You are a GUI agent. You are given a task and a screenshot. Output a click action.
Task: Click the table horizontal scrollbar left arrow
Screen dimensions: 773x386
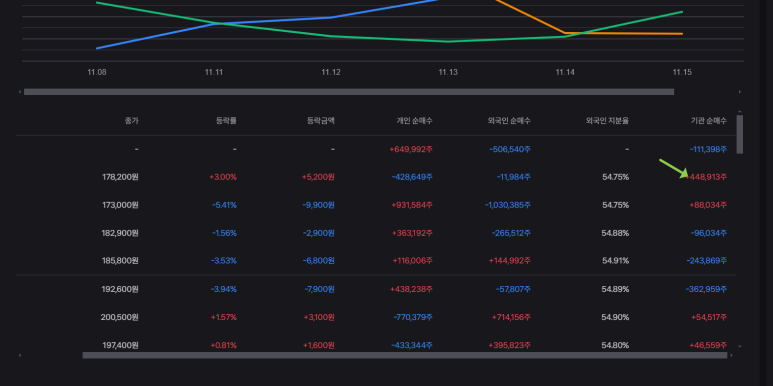point(20,355)
